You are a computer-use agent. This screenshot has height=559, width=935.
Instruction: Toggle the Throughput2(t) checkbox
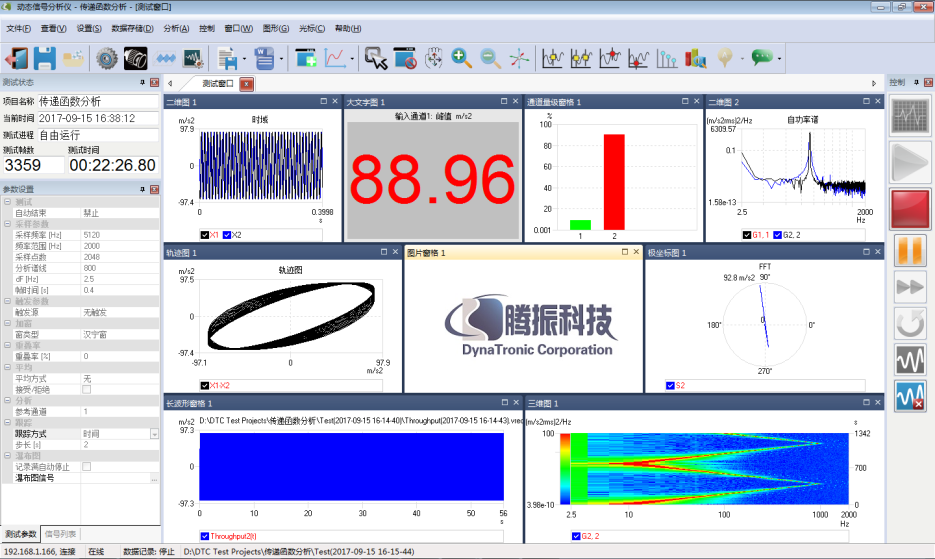(205, 536)
